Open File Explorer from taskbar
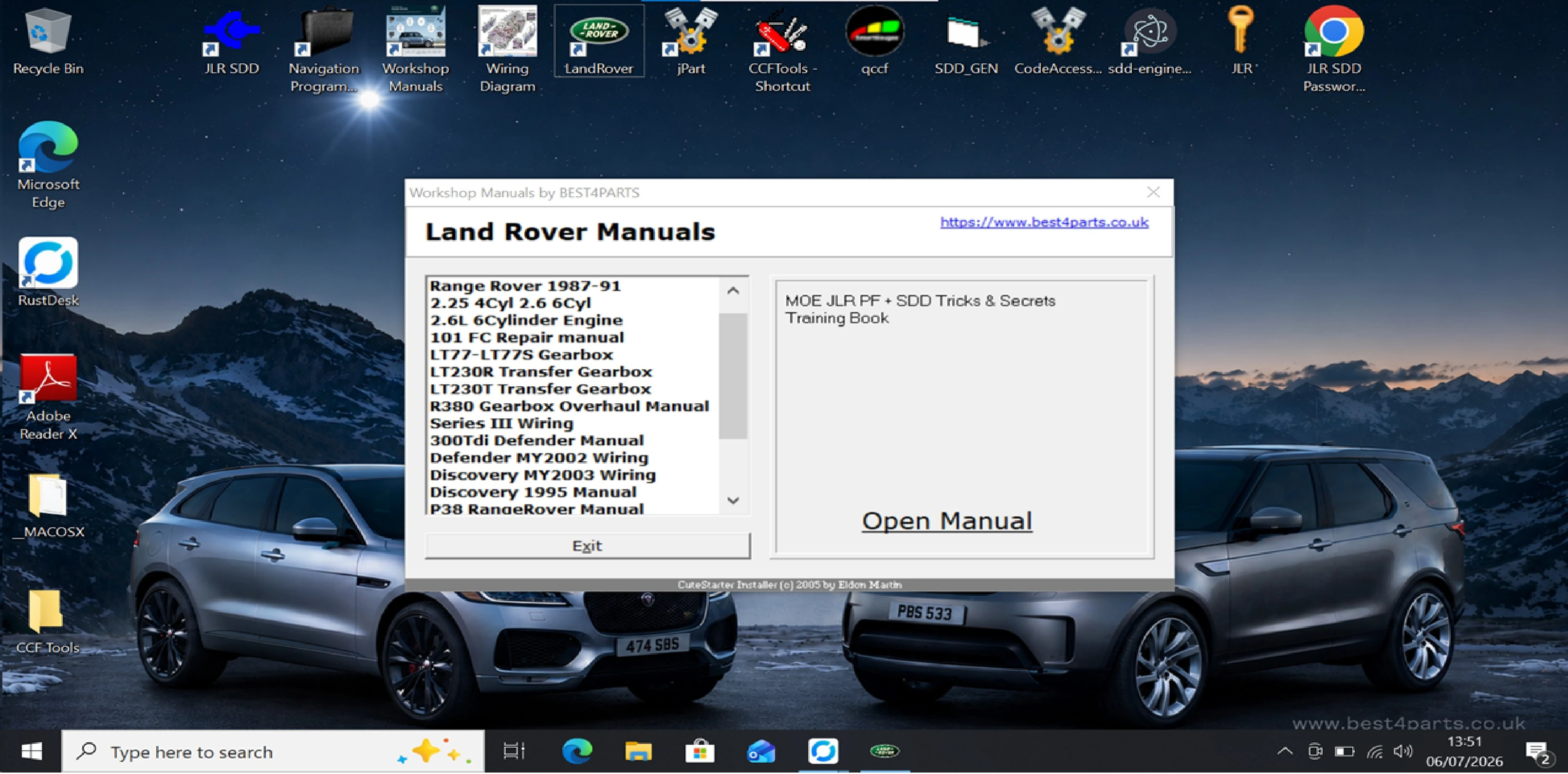 point(638,752)
